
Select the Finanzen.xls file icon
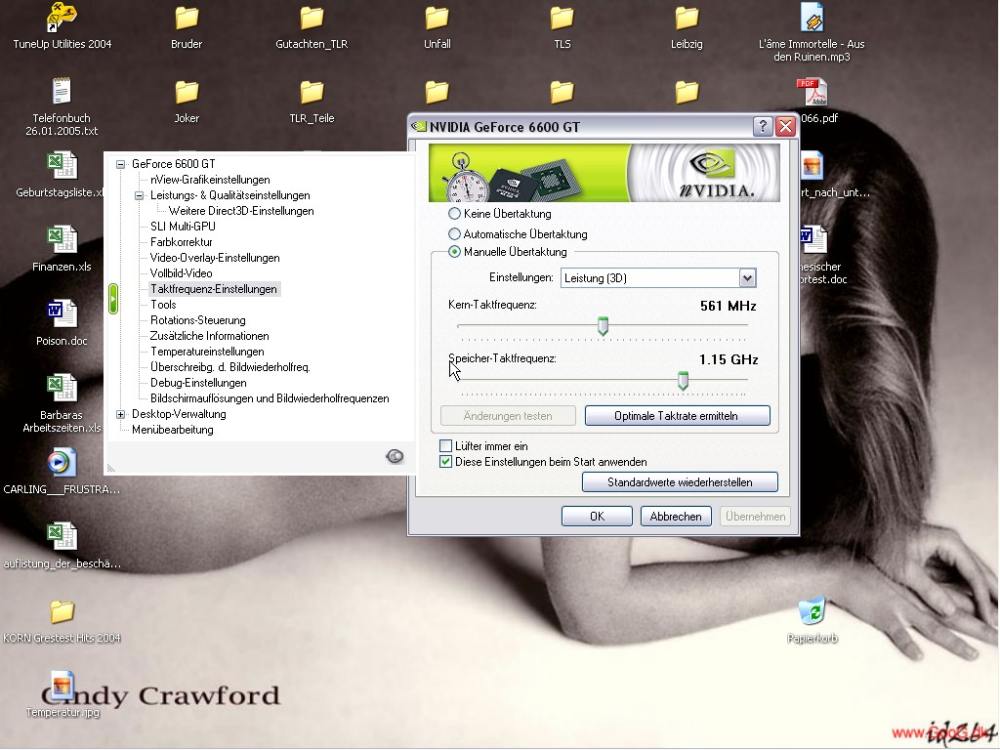point(62,240)
